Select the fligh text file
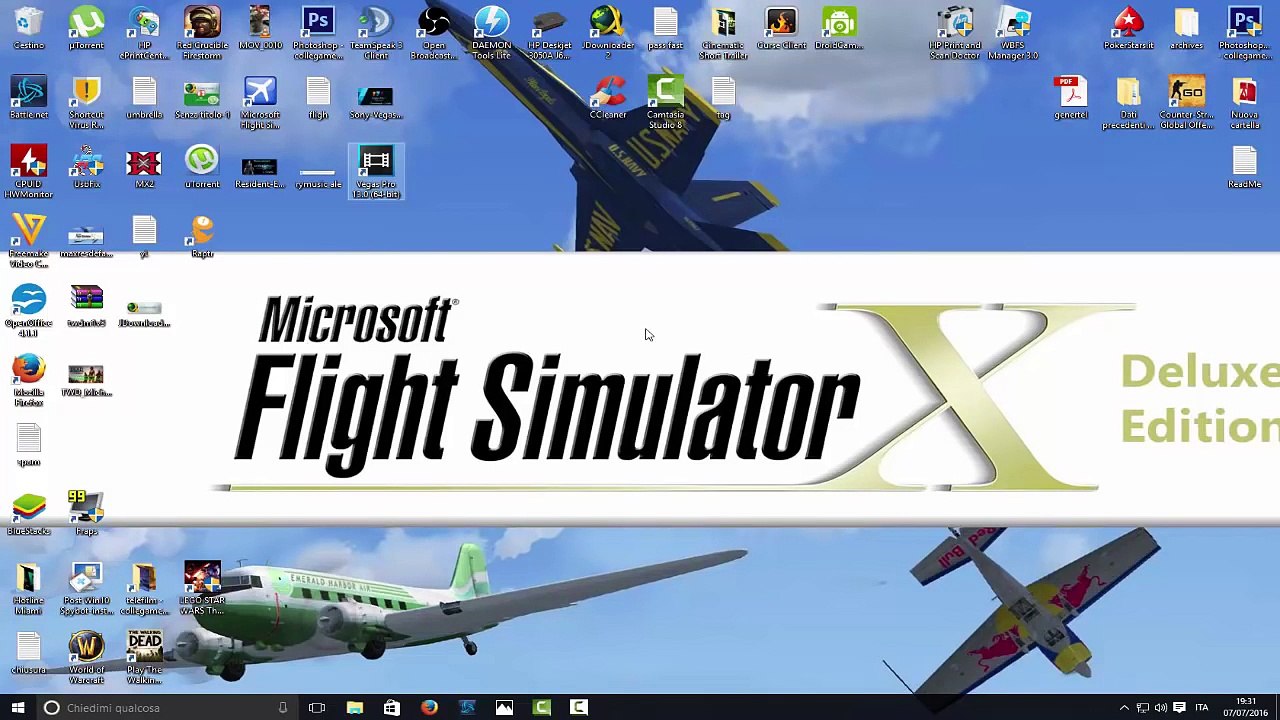This screenshot has height=720, width=1280. (x=318, y=98)
